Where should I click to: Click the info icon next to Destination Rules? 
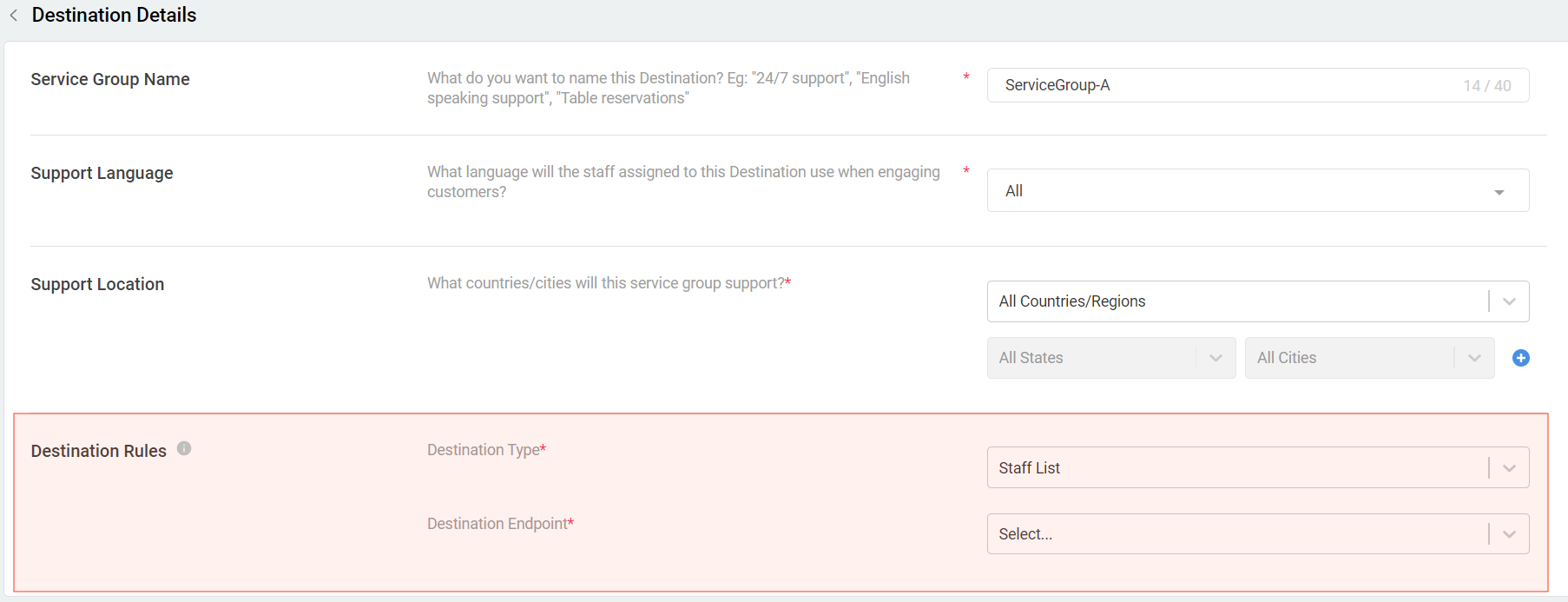(x=184, y=448)
